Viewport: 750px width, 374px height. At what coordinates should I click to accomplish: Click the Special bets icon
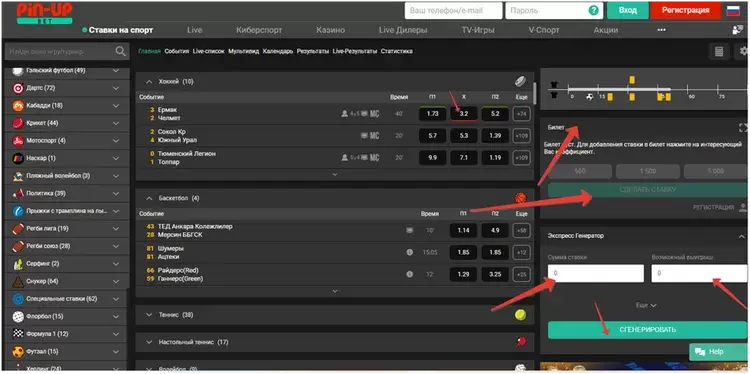click(x=18, y=299)
